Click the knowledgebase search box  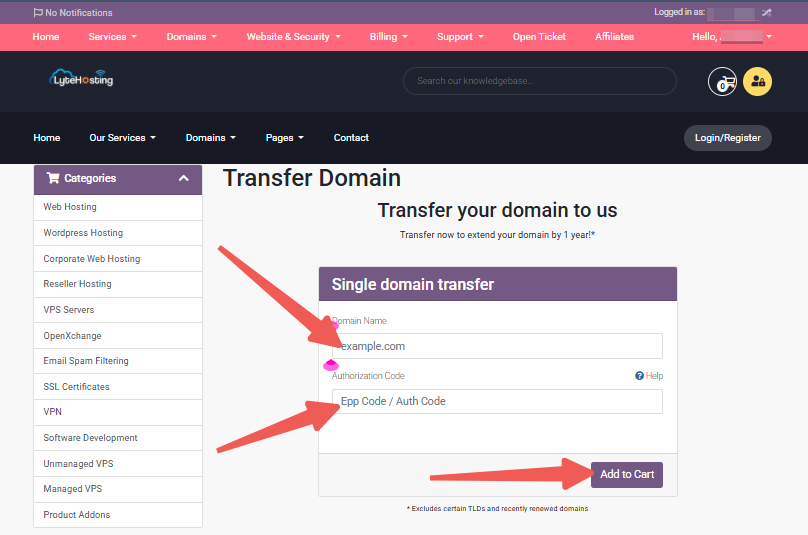(540, 81)
